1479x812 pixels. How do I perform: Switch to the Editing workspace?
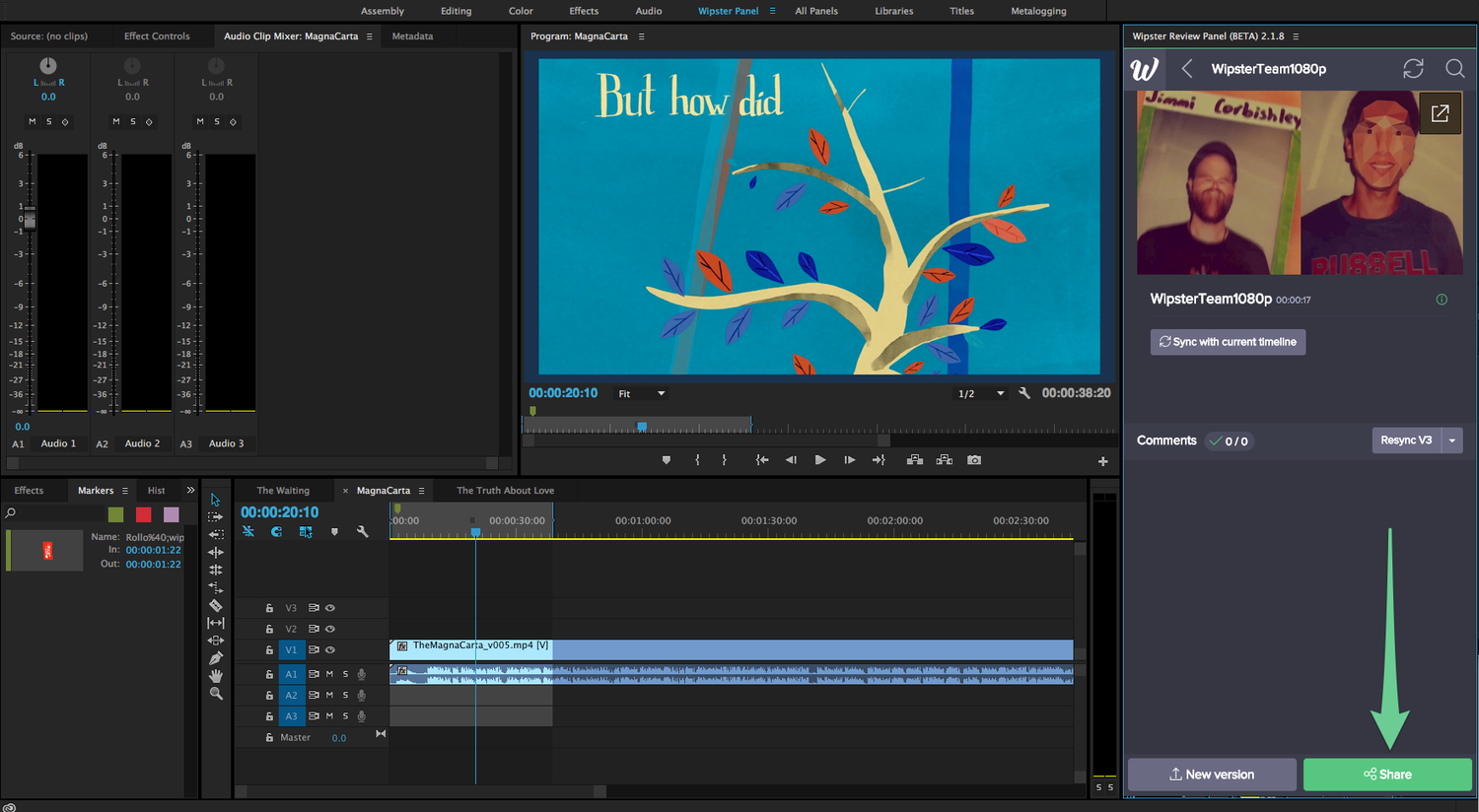point(456,11)
